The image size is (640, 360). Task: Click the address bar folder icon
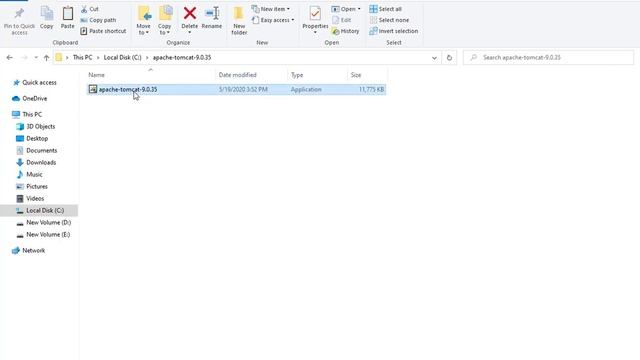coord(59,58)
